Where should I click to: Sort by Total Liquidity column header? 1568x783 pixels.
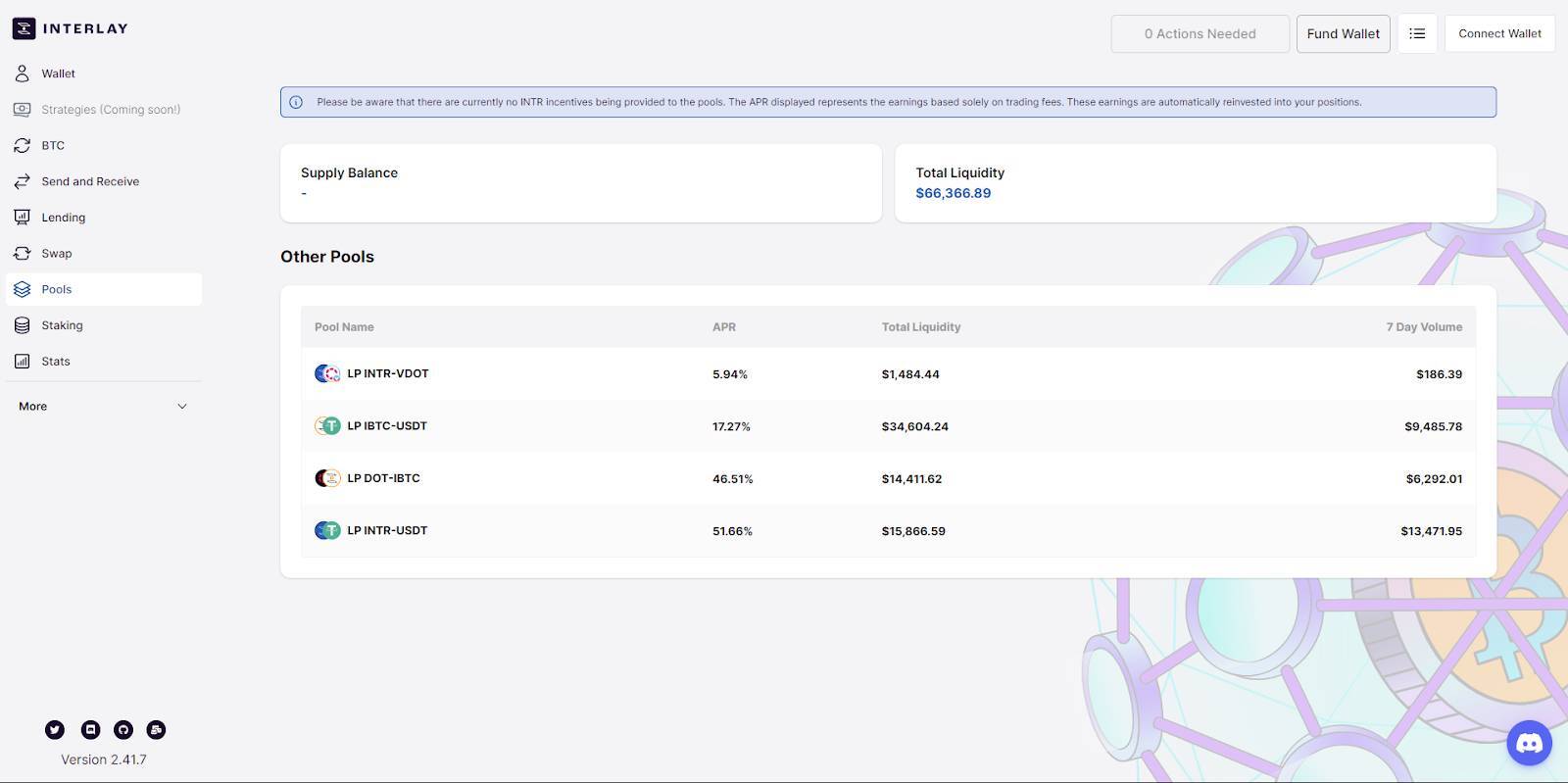(x=921, y=327)
